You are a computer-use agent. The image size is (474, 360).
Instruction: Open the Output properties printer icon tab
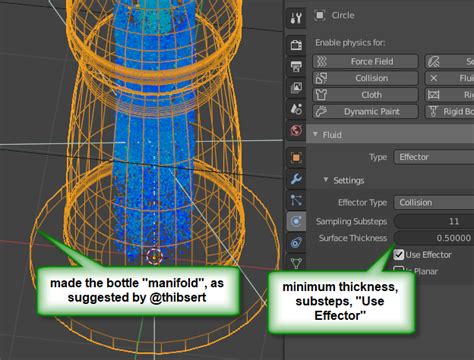tap(296, 66)
